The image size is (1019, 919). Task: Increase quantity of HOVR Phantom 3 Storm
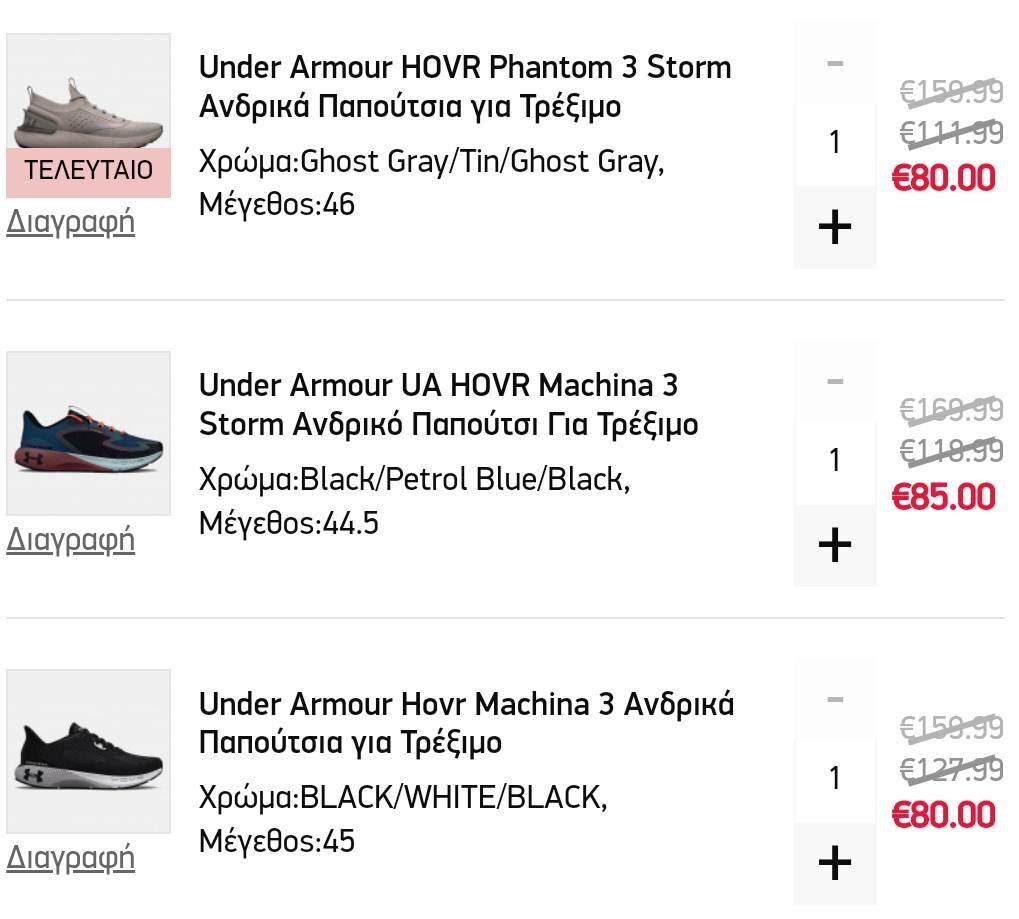point(834,227)
